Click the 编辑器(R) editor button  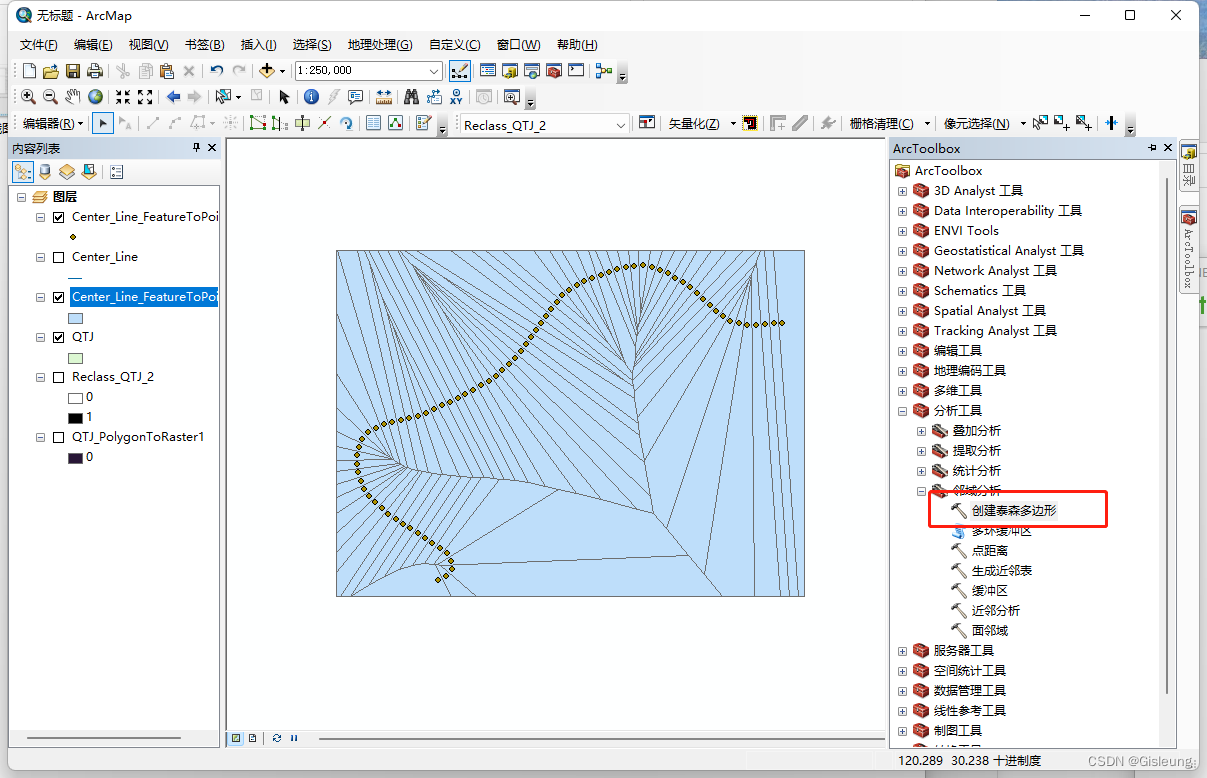[52, 124]
